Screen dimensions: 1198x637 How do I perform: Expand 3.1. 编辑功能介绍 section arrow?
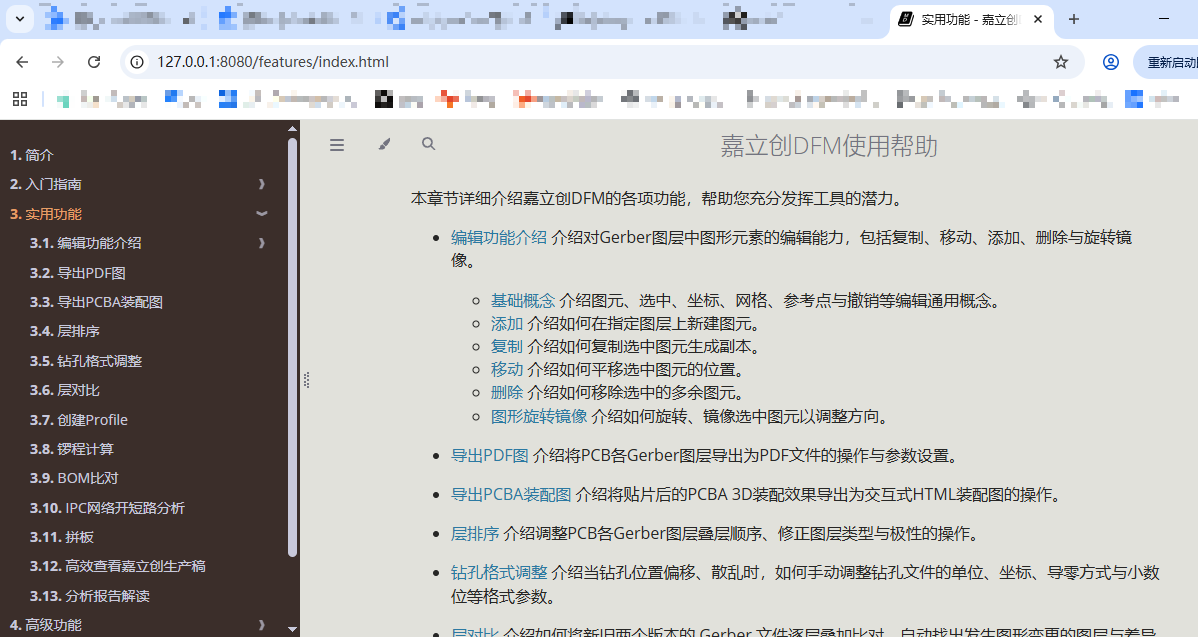pyautogui.click(x=262, y=243)
